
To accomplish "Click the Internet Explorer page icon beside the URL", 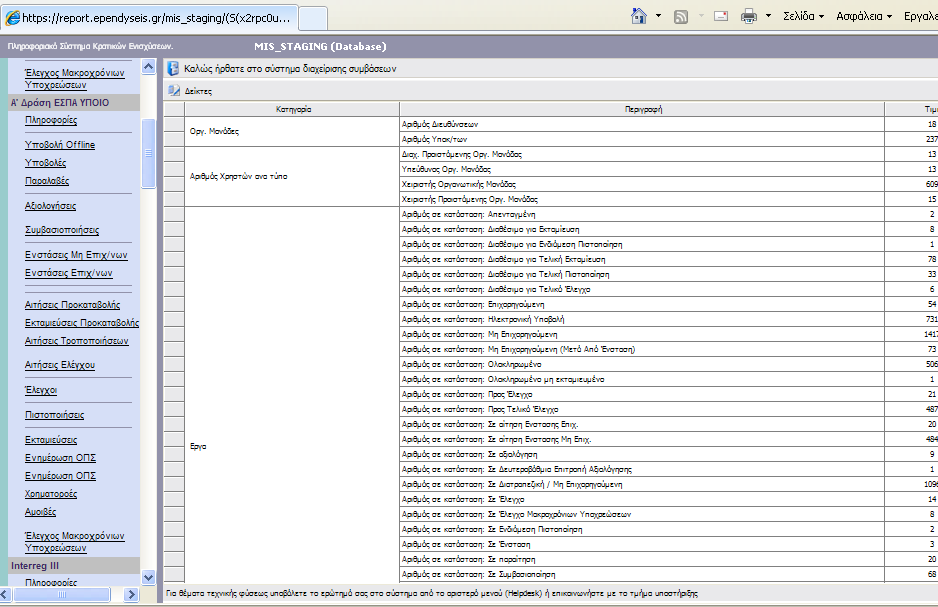I will [x=12, y=18].
